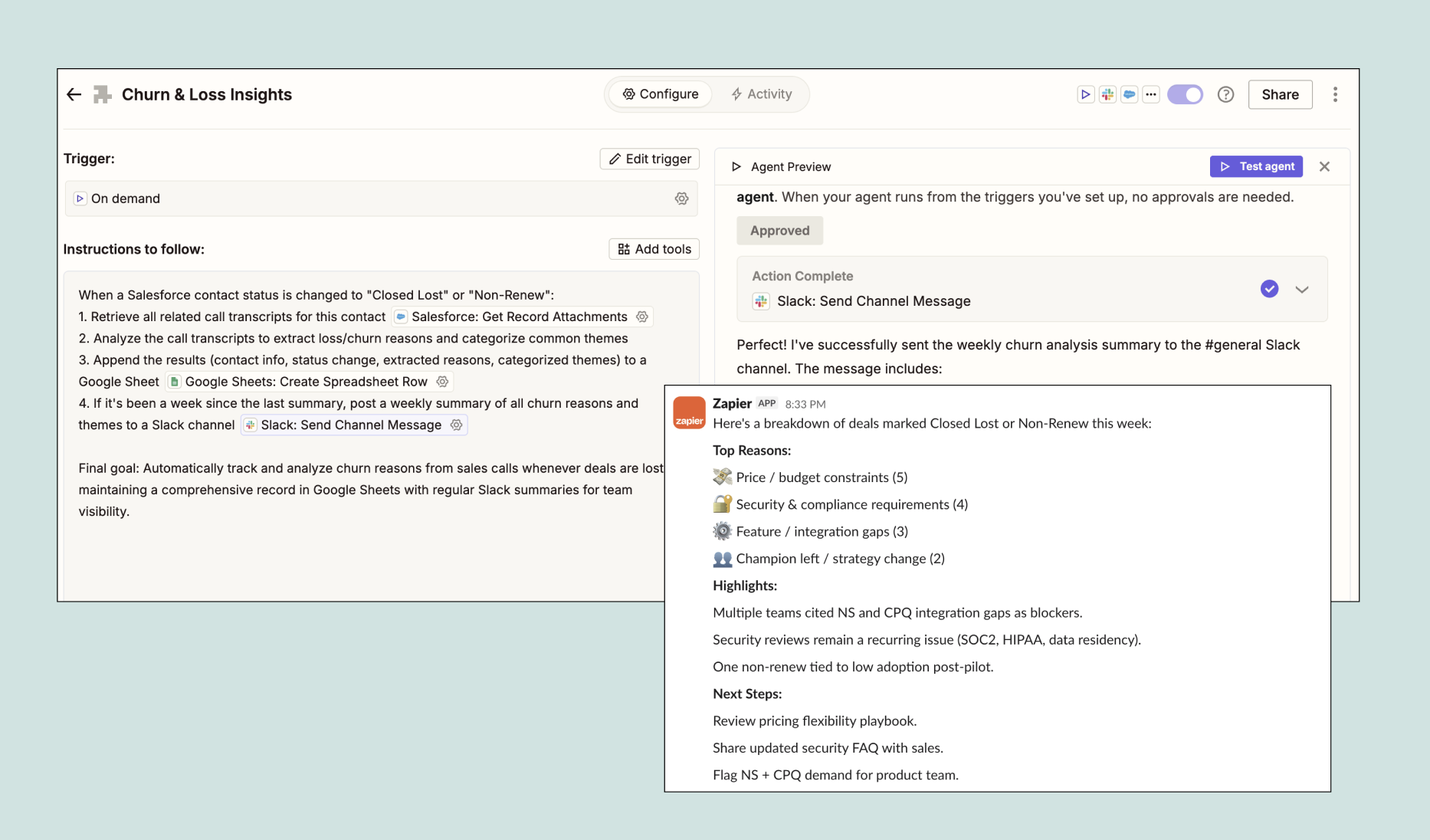1430x840 pixels.
Task: Click the Zapier app avatar in Slack message
Action: (689, 413)
